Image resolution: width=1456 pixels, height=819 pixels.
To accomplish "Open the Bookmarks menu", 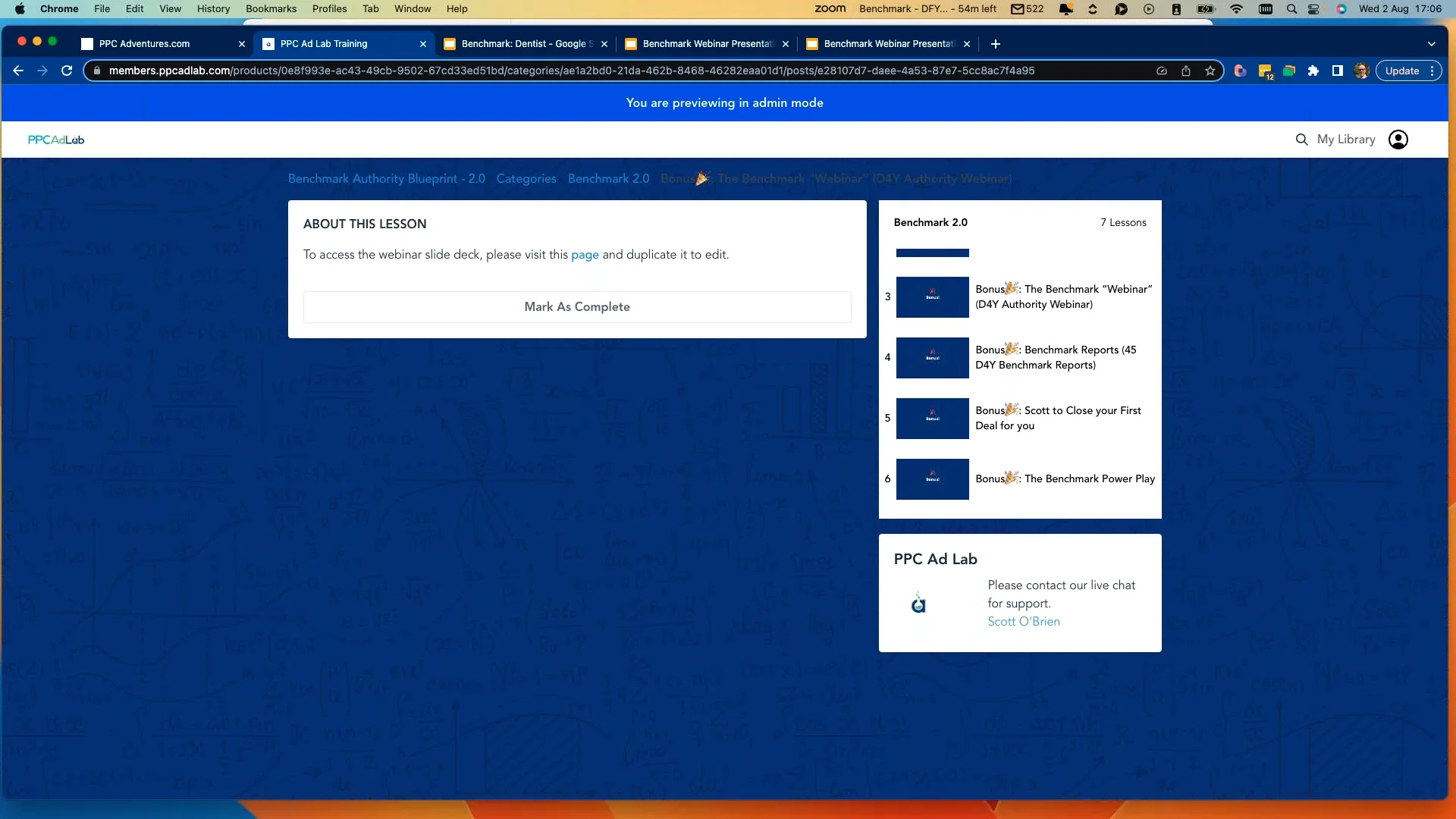I will click(x=271, y=9).
